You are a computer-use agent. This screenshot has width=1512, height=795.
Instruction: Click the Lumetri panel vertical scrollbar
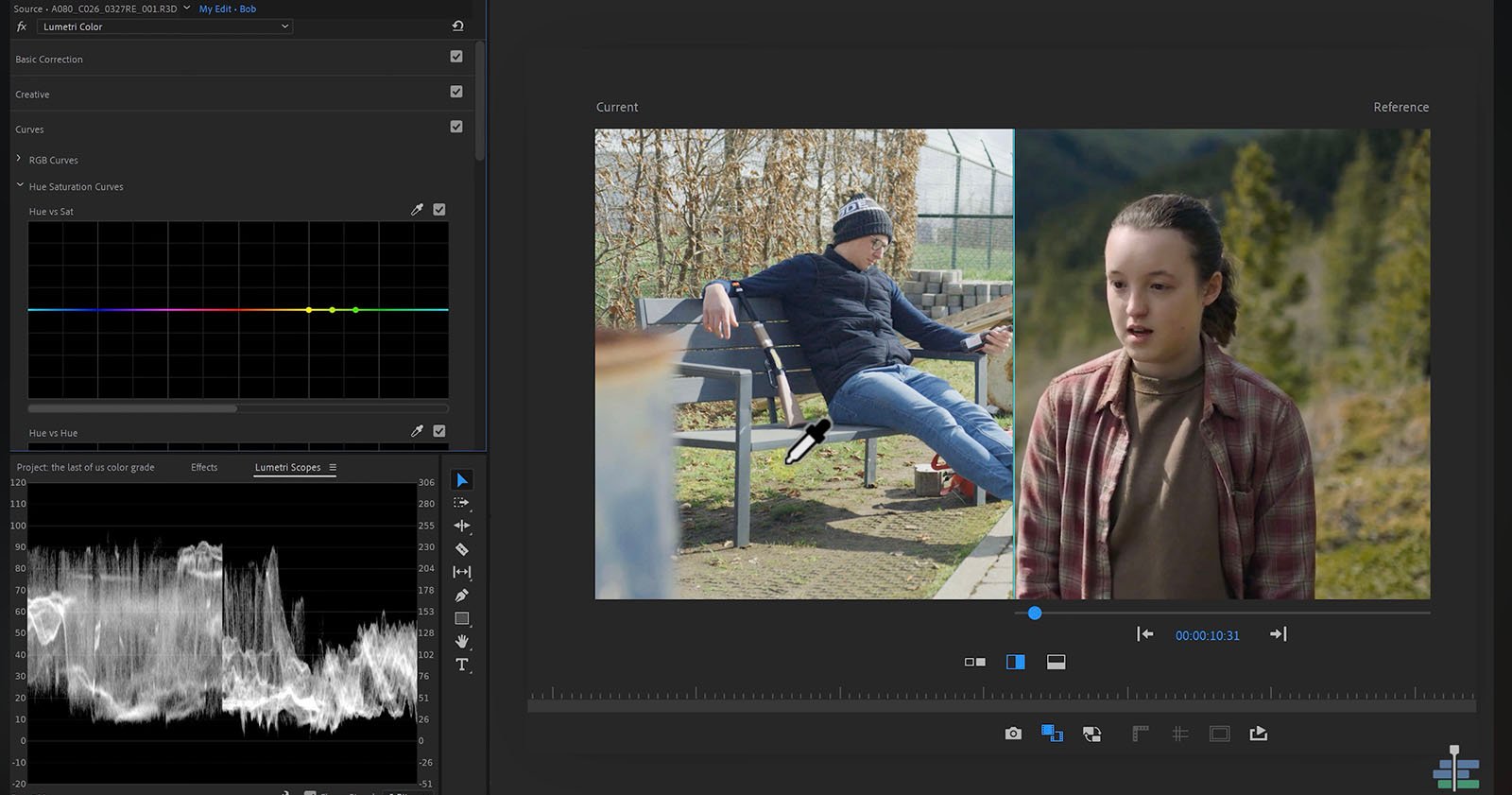point(479,99)
